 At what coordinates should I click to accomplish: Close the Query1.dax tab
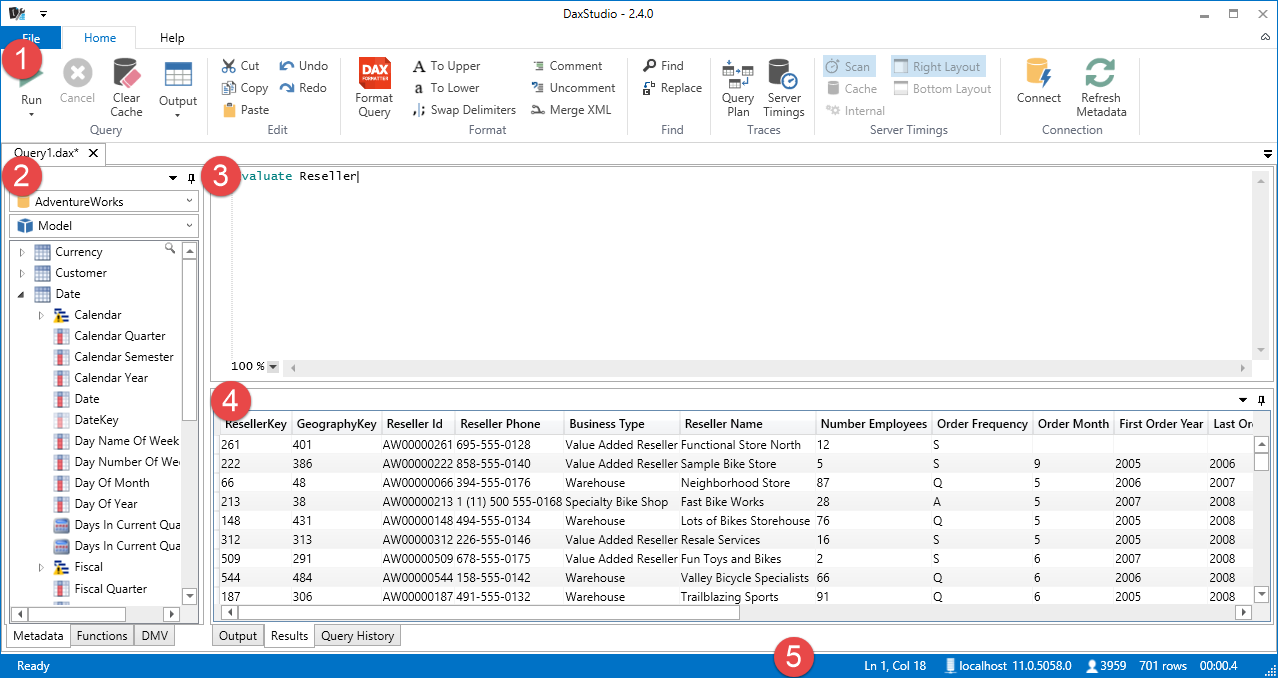click(x=93, y=153)
